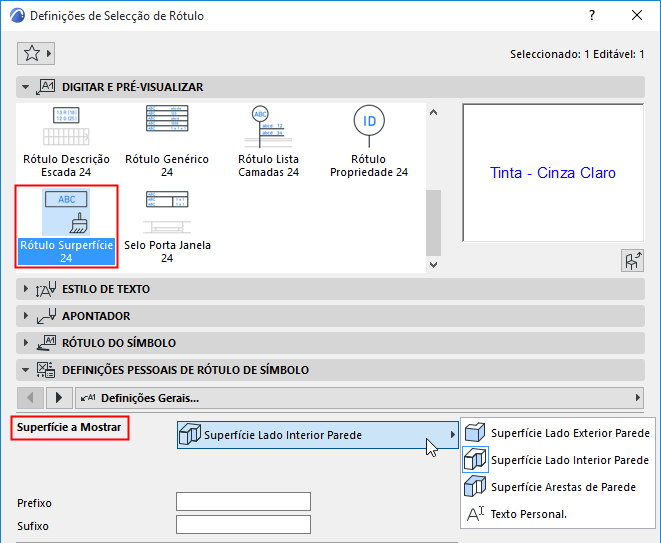
Task: Select Selo Porta Janela 24 label type
Action: click(x=167, y=227)
